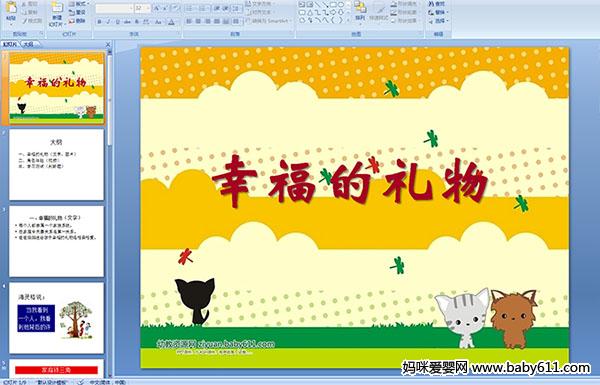
Task: Toggle Bold formatting button
Action: pos(99,22)
